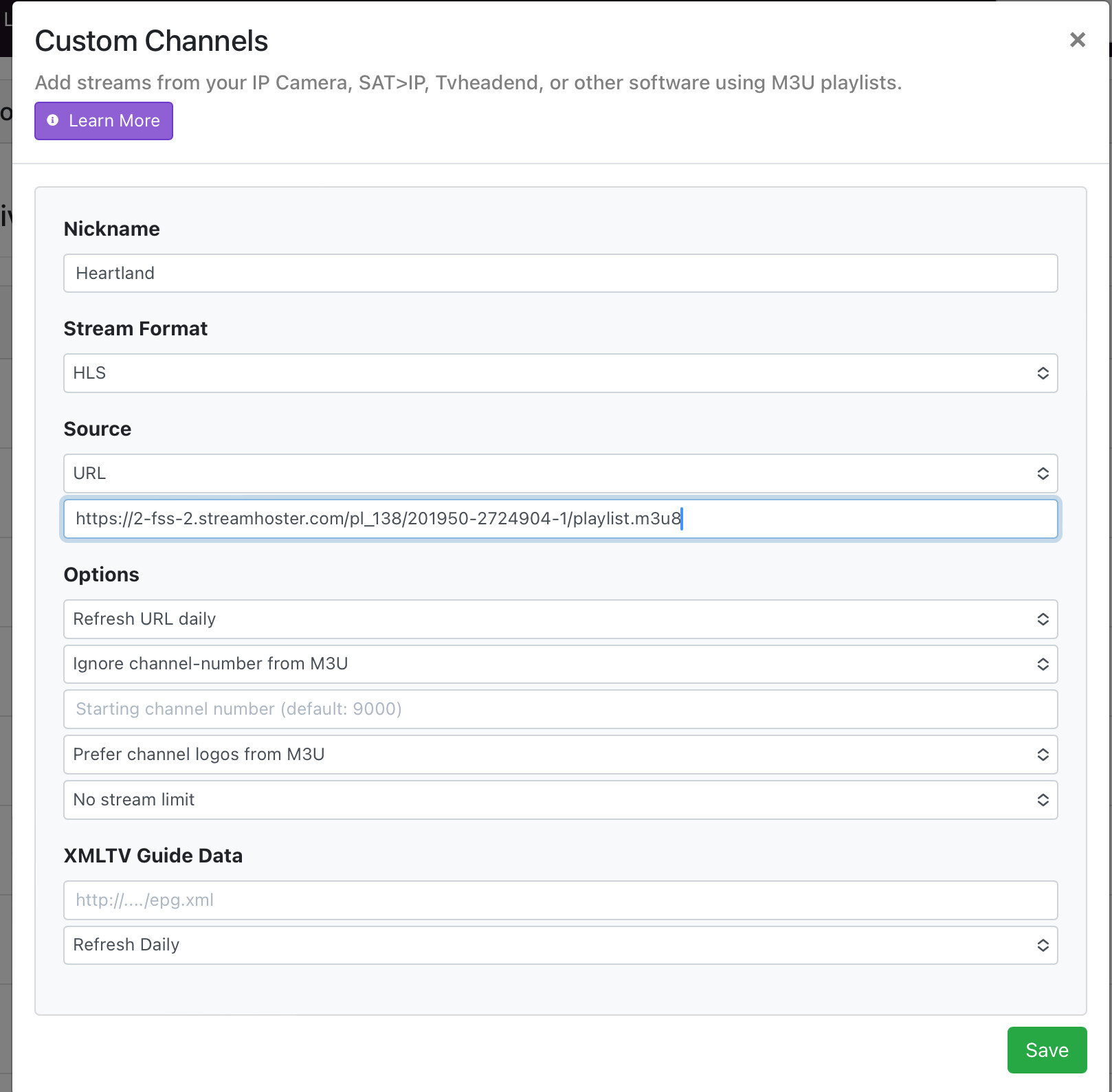Viewport: 1112px width, 1092px height.
Task: Click the Options heading
Action: 101,575
